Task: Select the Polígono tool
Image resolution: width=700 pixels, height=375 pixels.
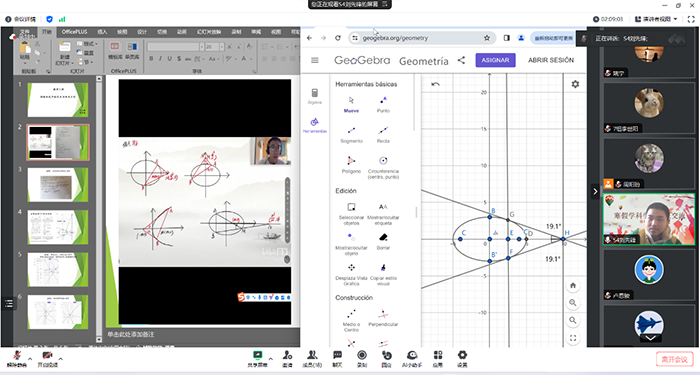Action: tap(351, 165)
